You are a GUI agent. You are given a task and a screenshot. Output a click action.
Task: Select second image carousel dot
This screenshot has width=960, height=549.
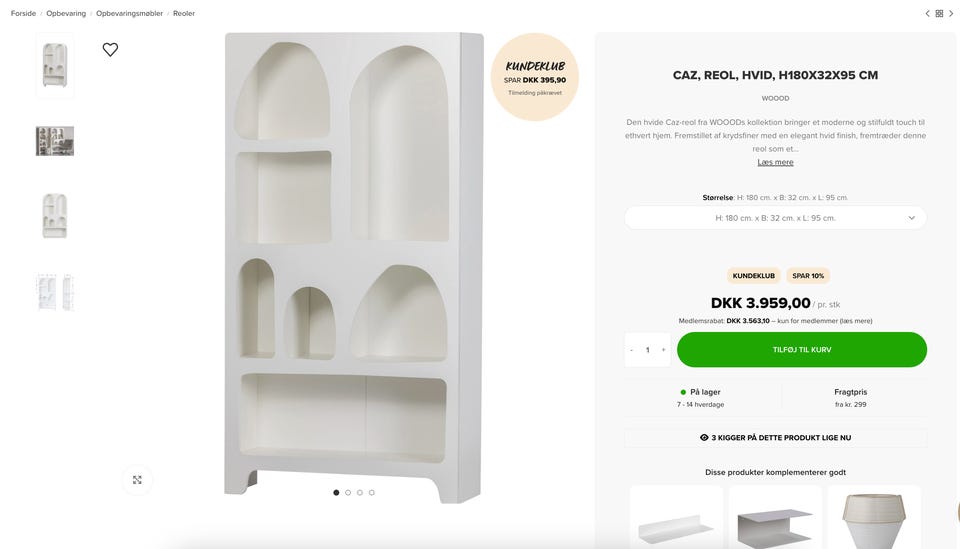pyautogui.click(x=348, y=493)
